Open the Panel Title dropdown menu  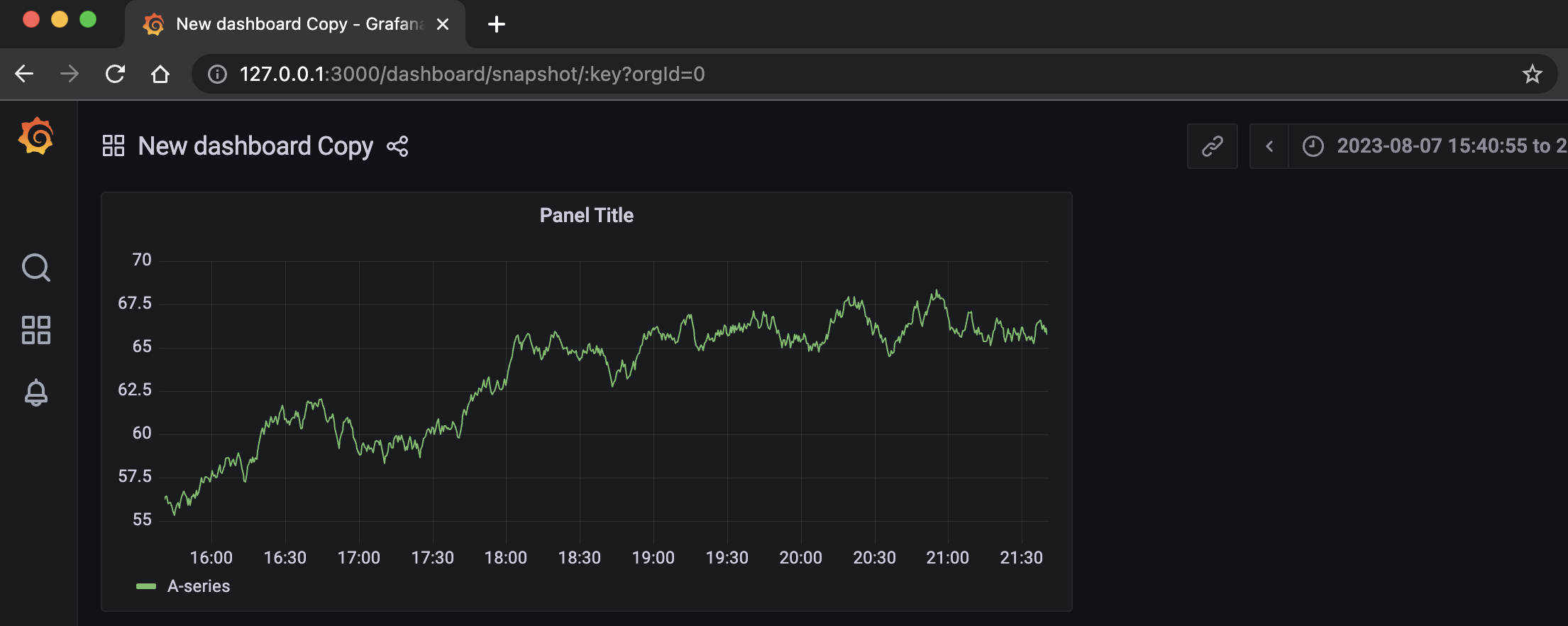coord(586,215)
